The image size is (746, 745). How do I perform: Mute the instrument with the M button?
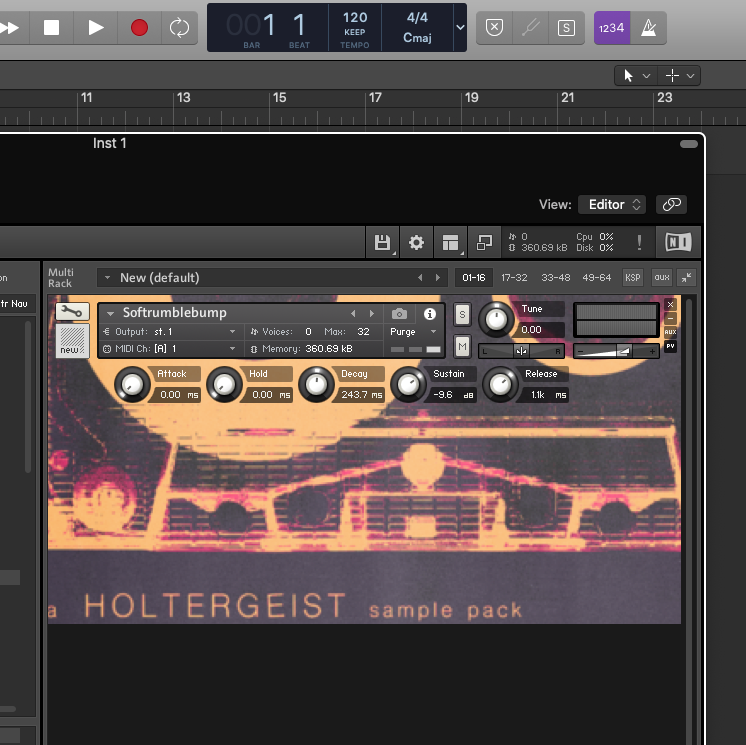[462, 346]
